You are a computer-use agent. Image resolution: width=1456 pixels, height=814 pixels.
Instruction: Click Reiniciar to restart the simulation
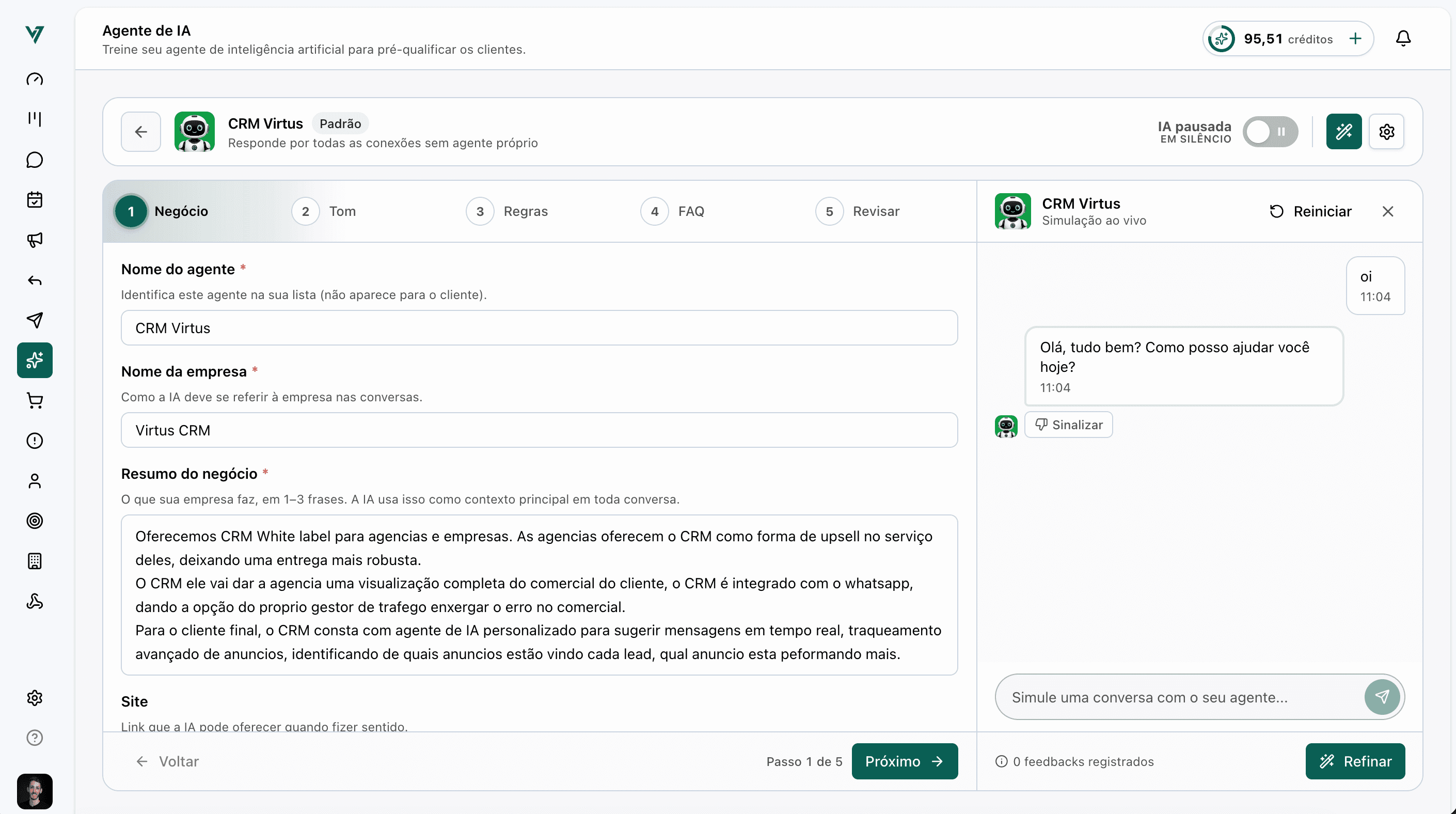[x=1310, y=211]
